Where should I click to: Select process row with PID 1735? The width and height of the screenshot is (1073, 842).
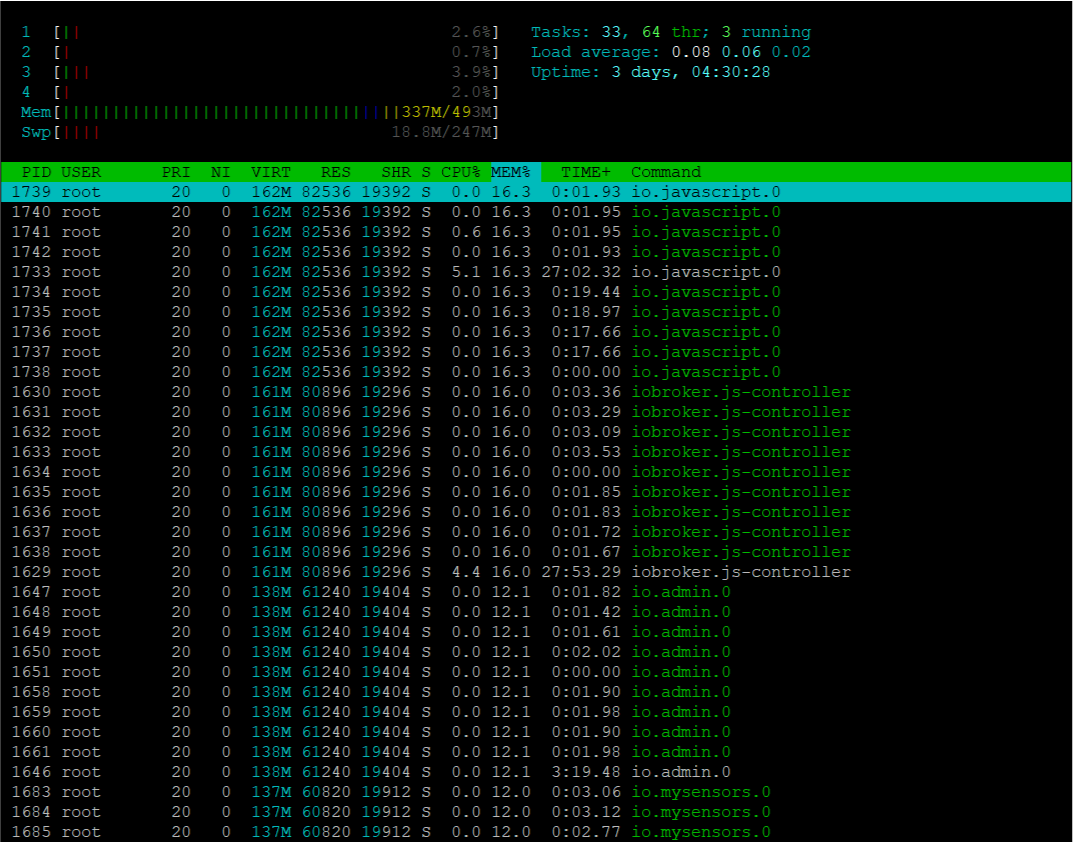pos(536,312)
